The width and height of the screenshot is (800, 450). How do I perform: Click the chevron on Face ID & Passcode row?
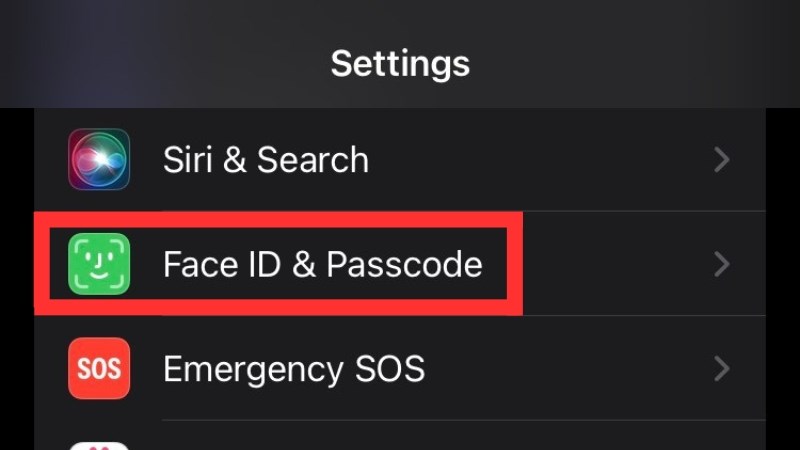click(x=721, y=265)
